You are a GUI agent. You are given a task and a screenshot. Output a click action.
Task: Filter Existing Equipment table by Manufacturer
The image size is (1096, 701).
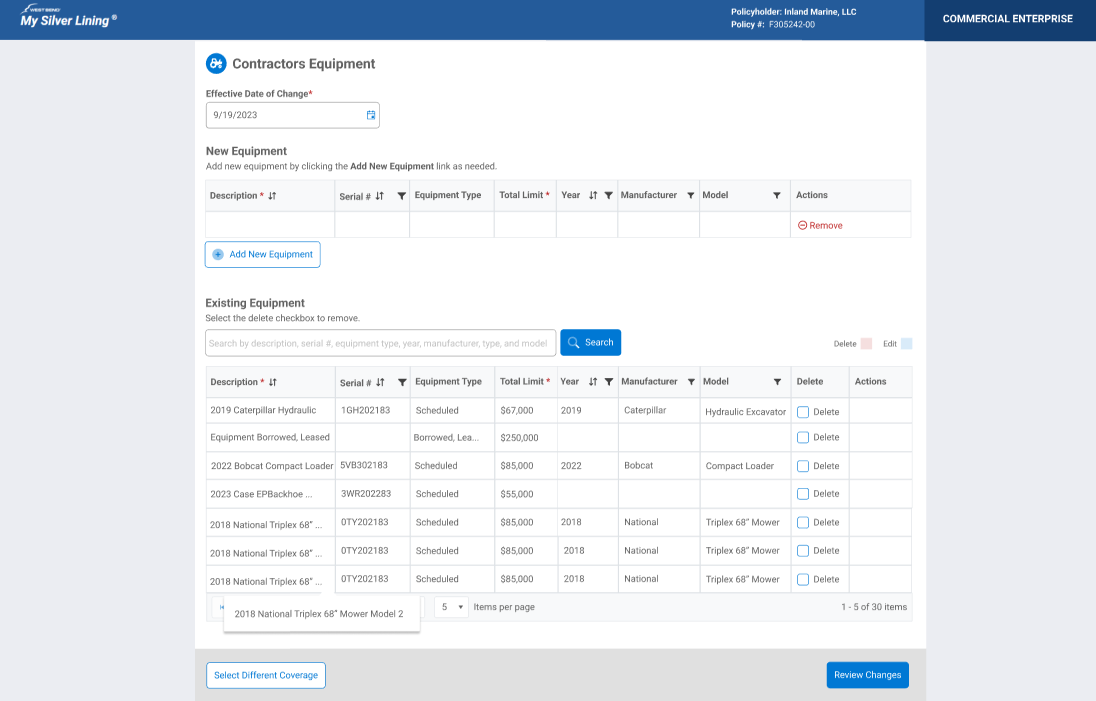tap(691, 382)
